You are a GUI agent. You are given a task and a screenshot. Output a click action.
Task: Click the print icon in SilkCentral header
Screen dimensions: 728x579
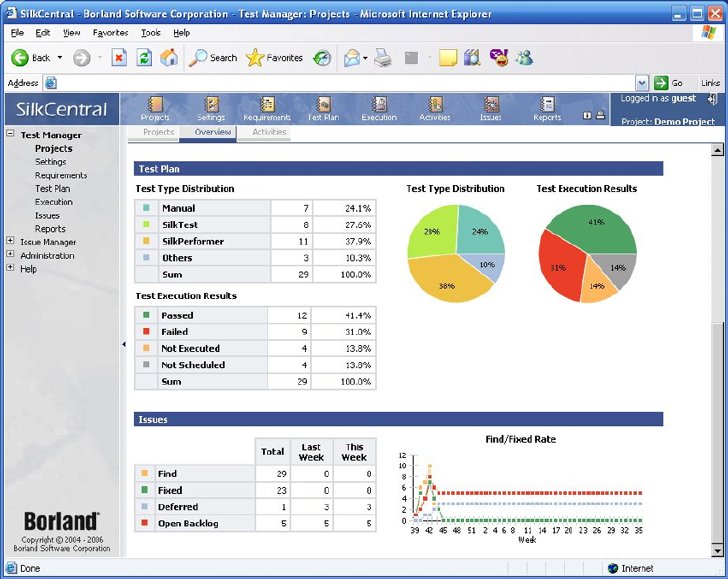pos(600,115)
